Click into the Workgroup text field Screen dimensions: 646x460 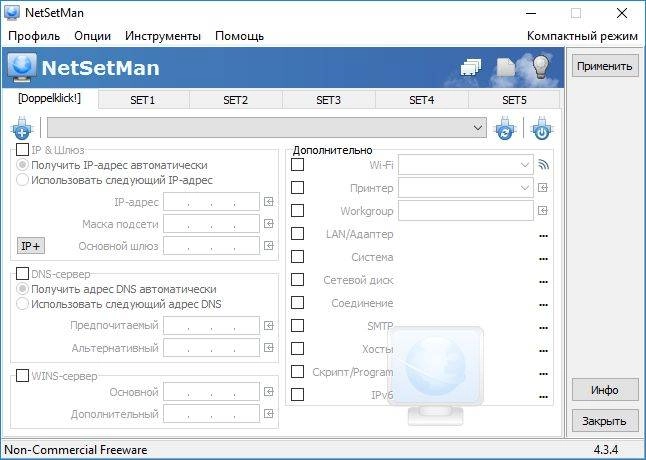pyautogui.click(x=466, y=211)
